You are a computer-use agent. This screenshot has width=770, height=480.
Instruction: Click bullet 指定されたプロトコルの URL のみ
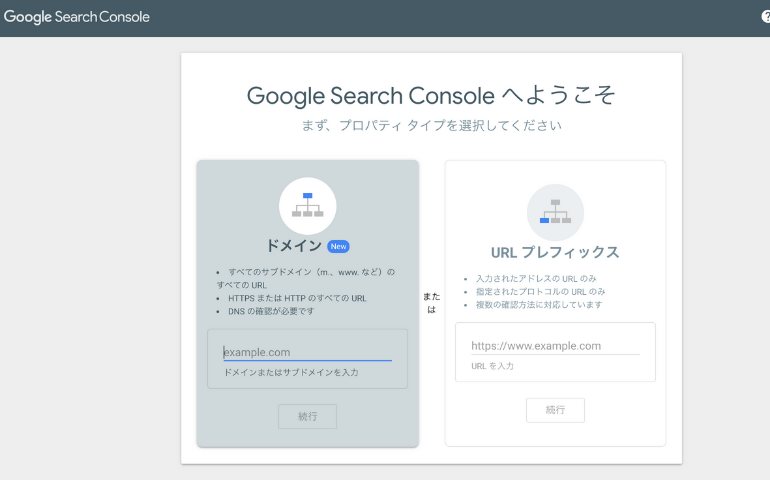click(541, 291)
